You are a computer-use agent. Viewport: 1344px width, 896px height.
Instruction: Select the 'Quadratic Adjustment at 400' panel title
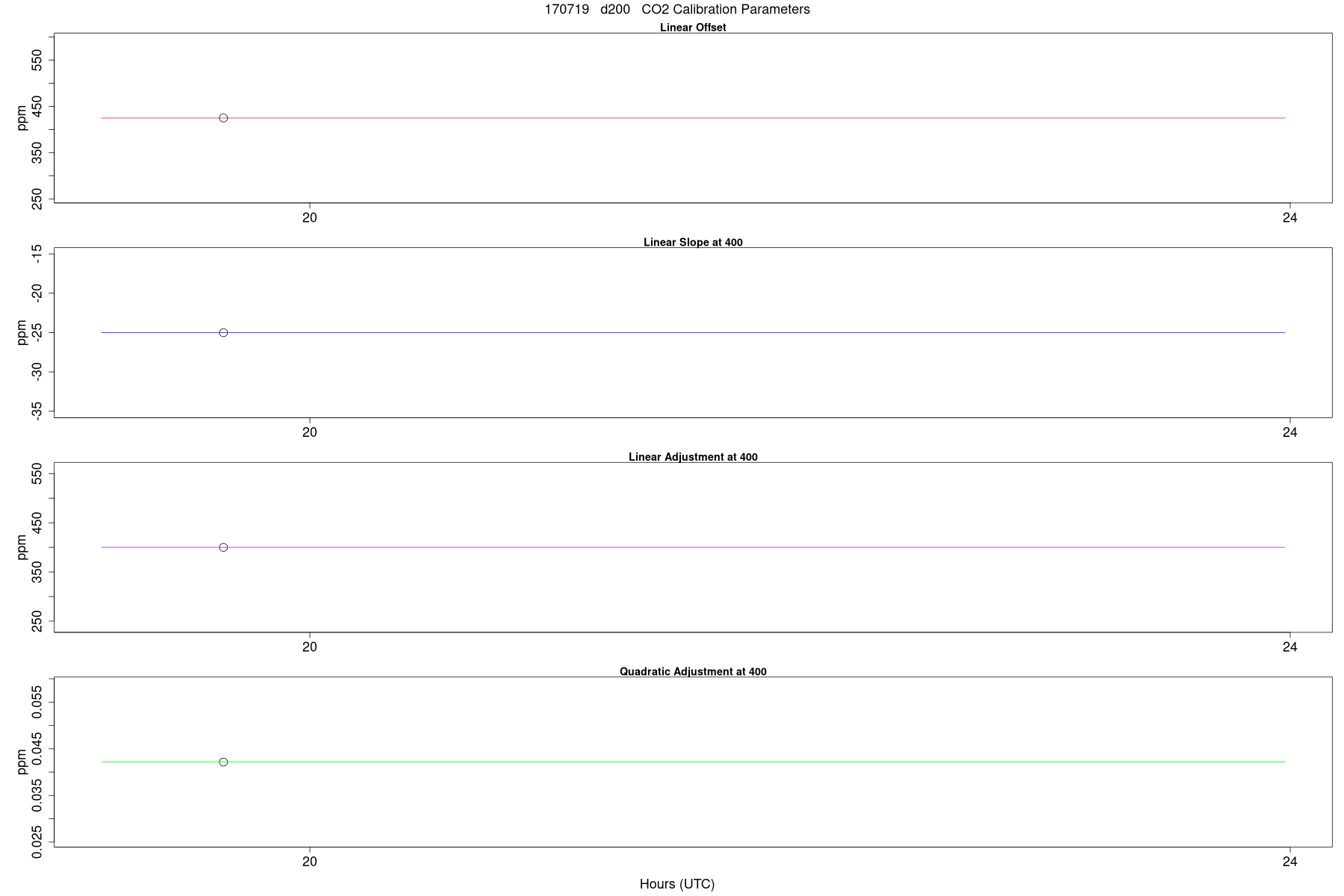(693, 672)
